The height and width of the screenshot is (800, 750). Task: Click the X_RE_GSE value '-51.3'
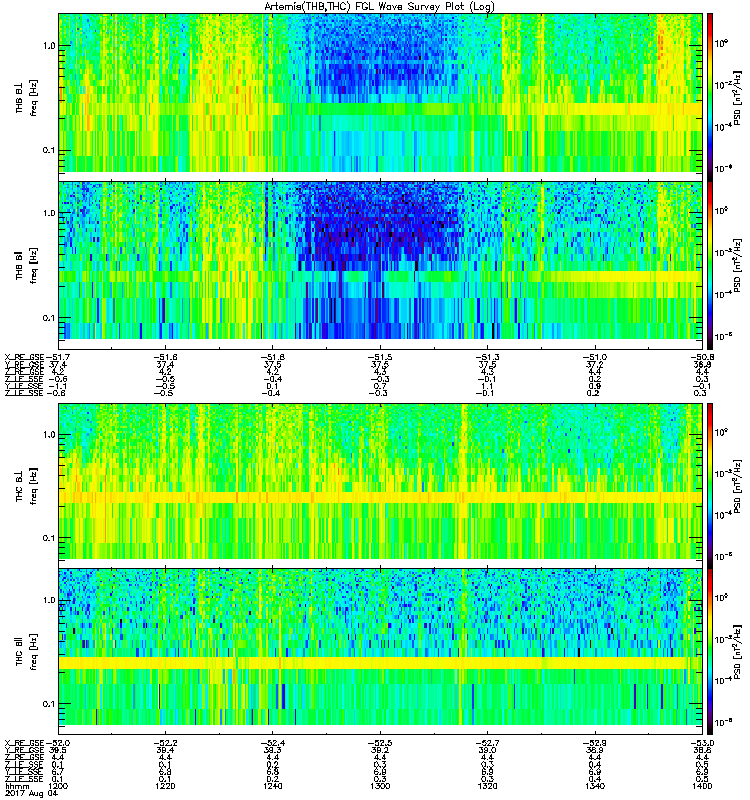488,358
